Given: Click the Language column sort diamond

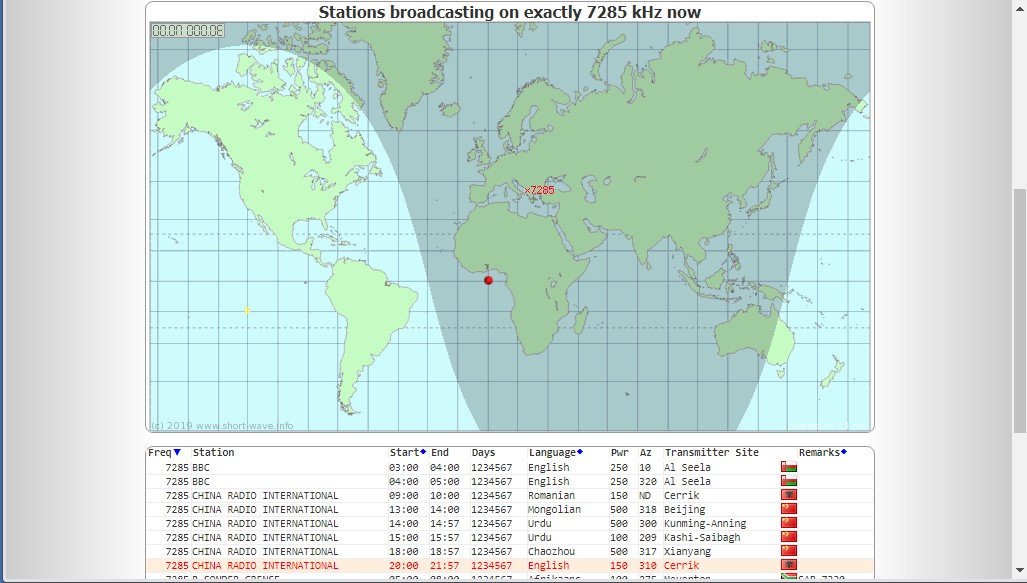Looking at the screenshot, I should (x=580, y=451).
